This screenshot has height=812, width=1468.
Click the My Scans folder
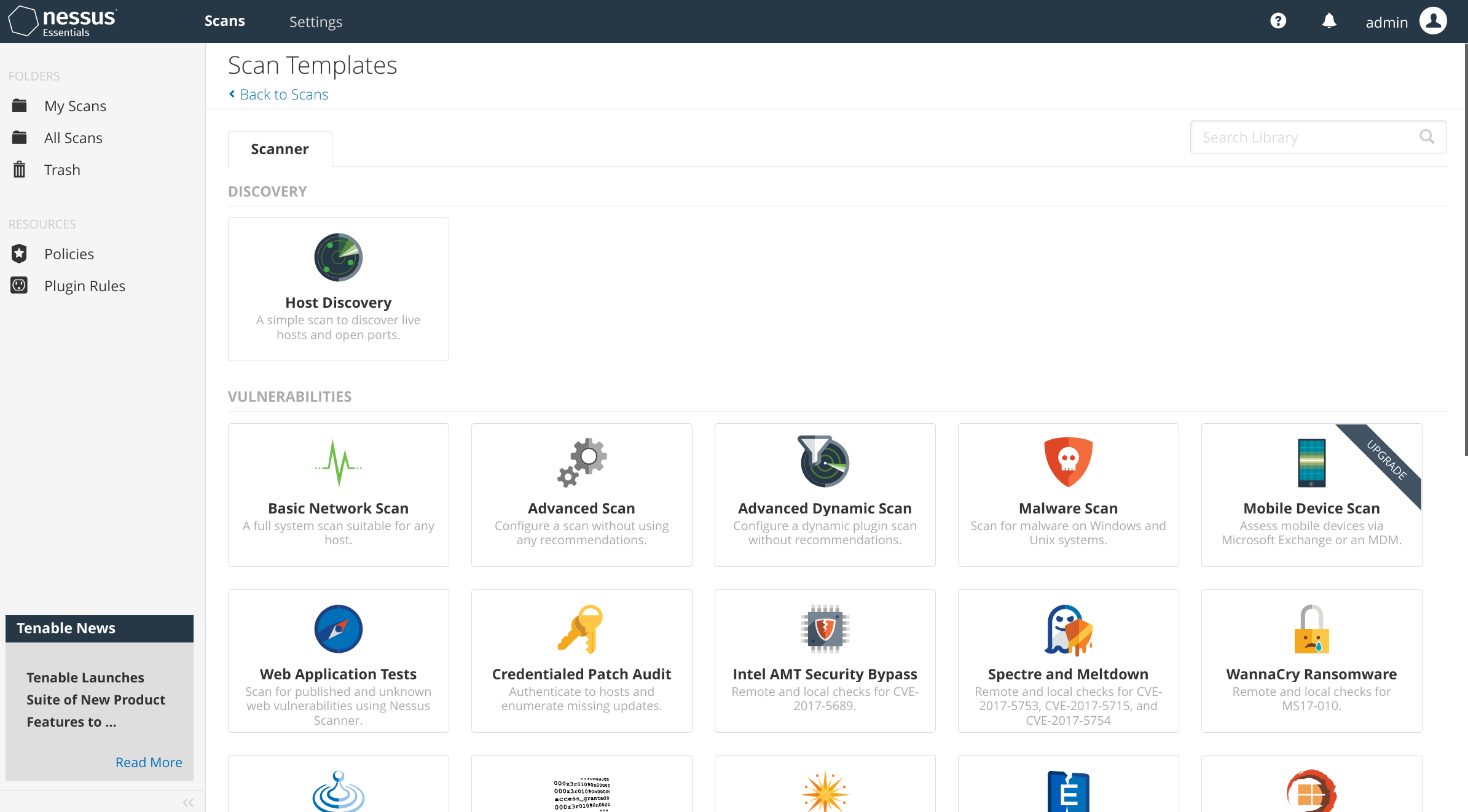pyautogui.click(x=75, y=105)
